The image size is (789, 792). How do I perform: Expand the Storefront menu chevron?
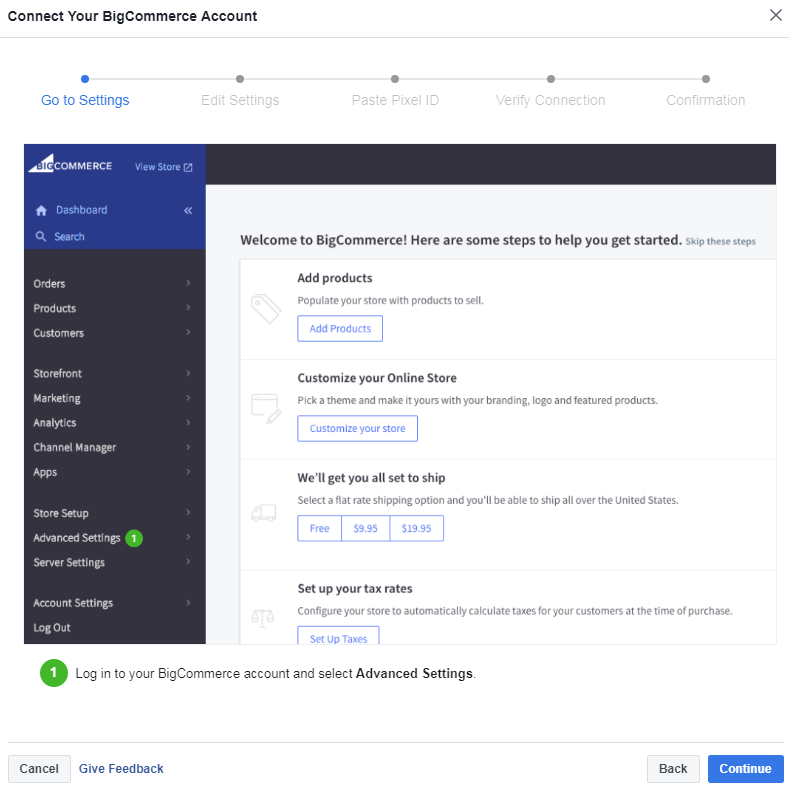click(188, 373)
